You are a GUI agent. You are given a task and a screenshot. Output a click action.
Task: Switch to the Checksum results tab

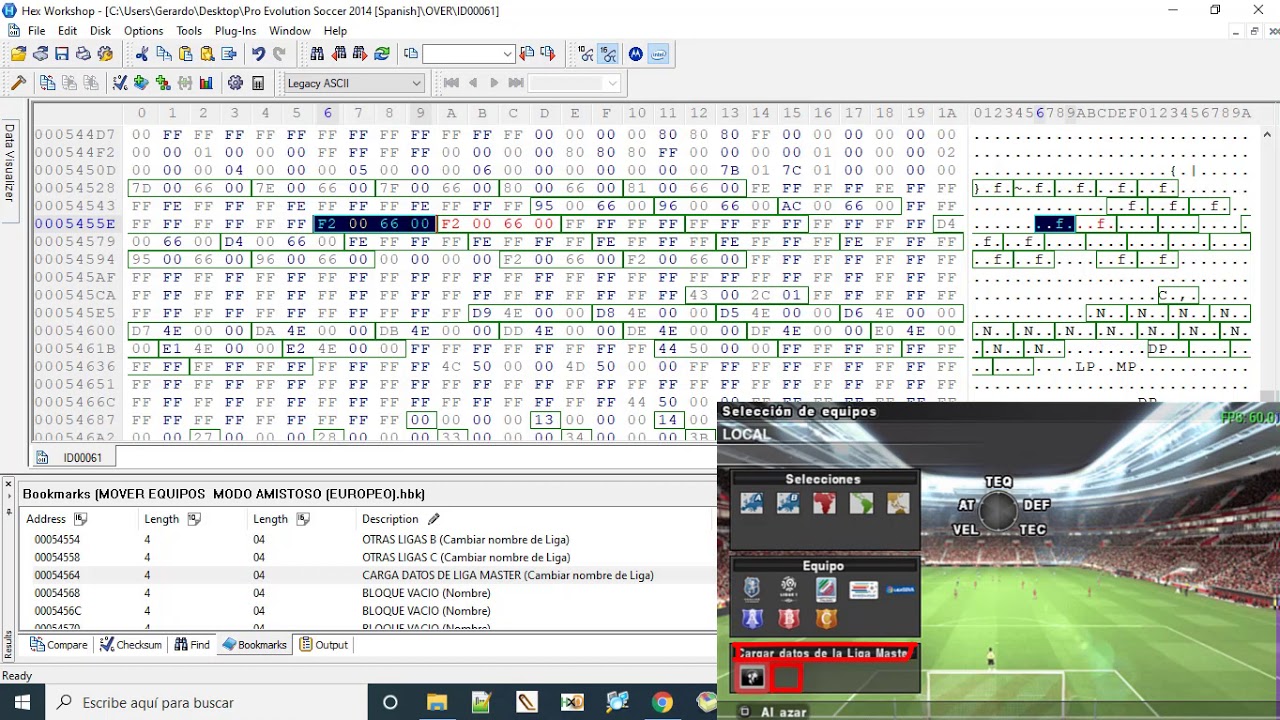coord(131,645)
